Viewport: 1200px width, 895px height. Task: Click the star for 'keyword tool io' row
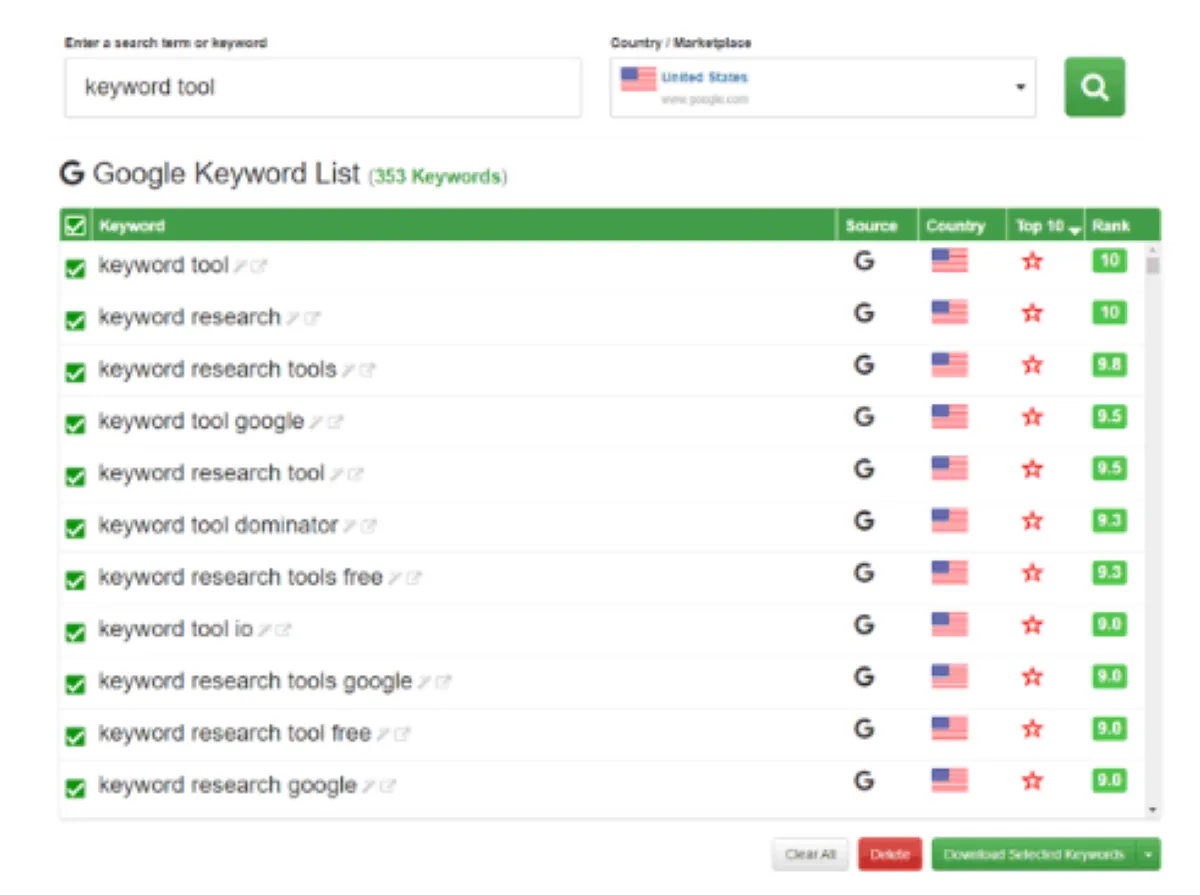[x=1032, y=626]
